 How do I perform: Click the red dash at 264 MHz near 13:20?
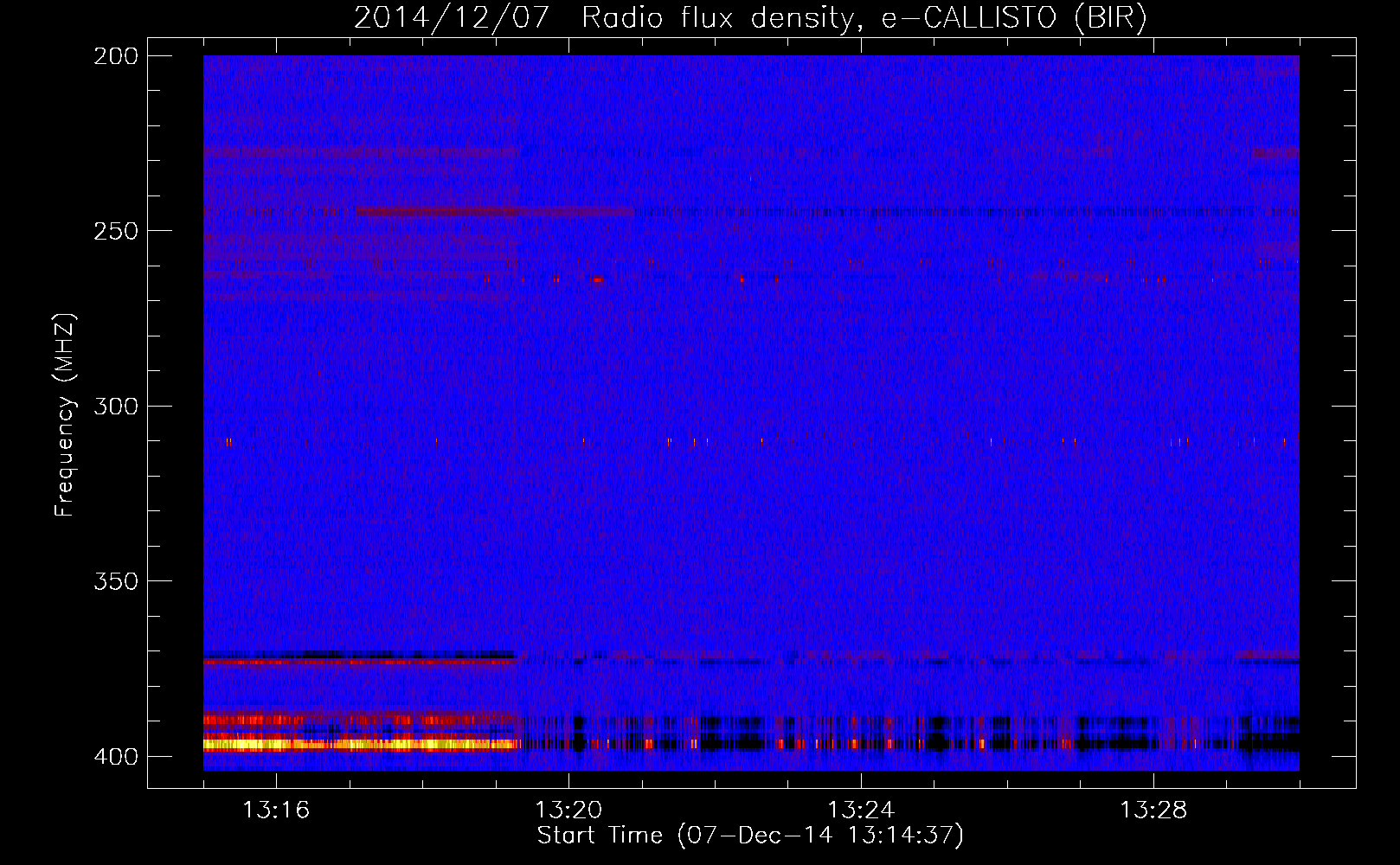[597, 279]
